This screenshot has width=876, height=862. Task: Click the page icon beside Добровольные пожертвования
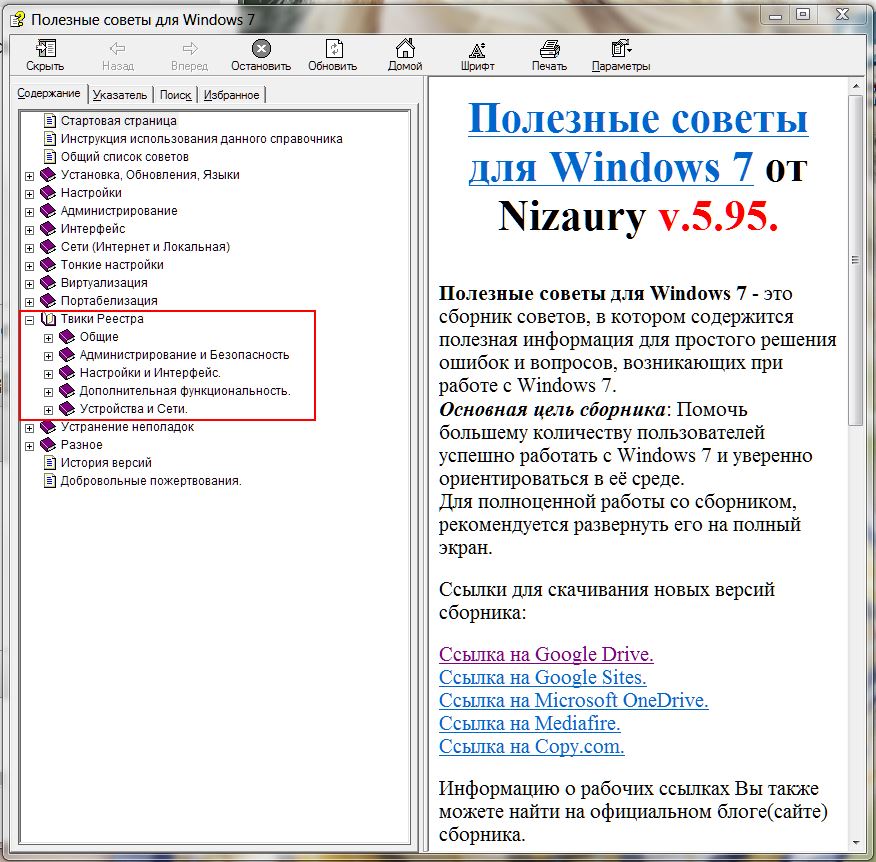[50, 480]
